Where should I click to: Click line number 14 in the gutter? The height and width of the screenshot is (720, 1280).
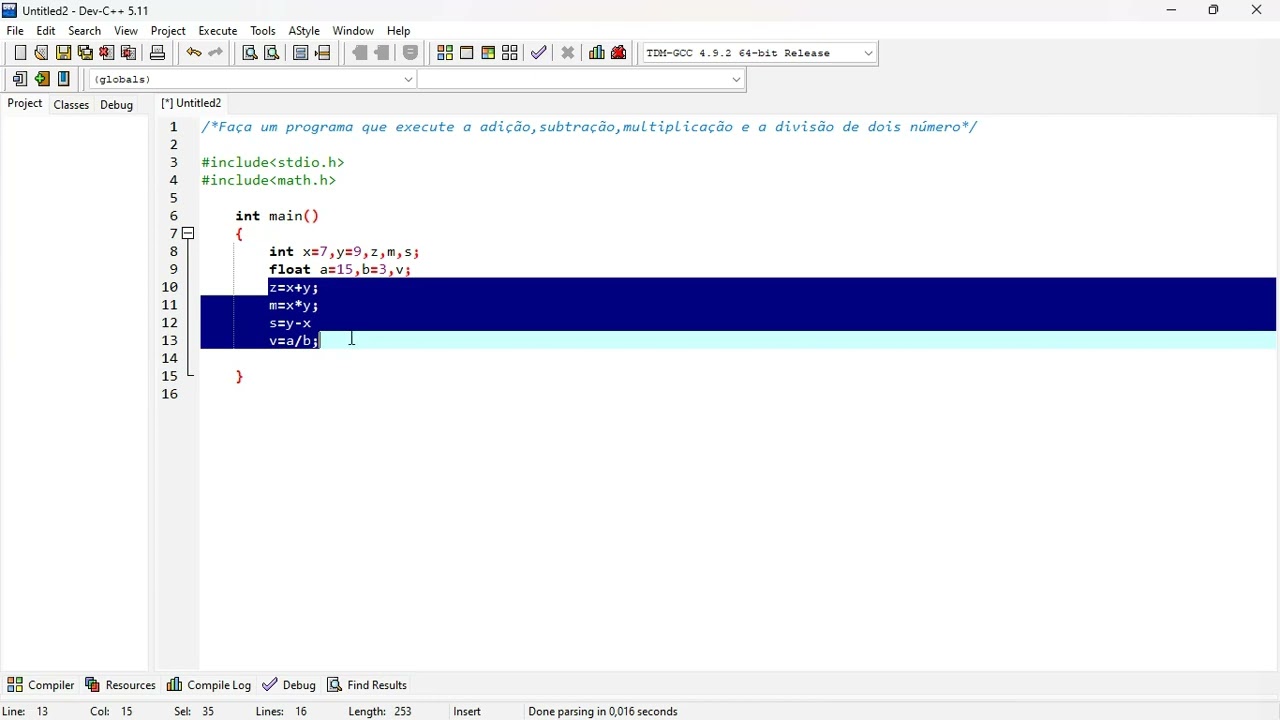(170, 358)
